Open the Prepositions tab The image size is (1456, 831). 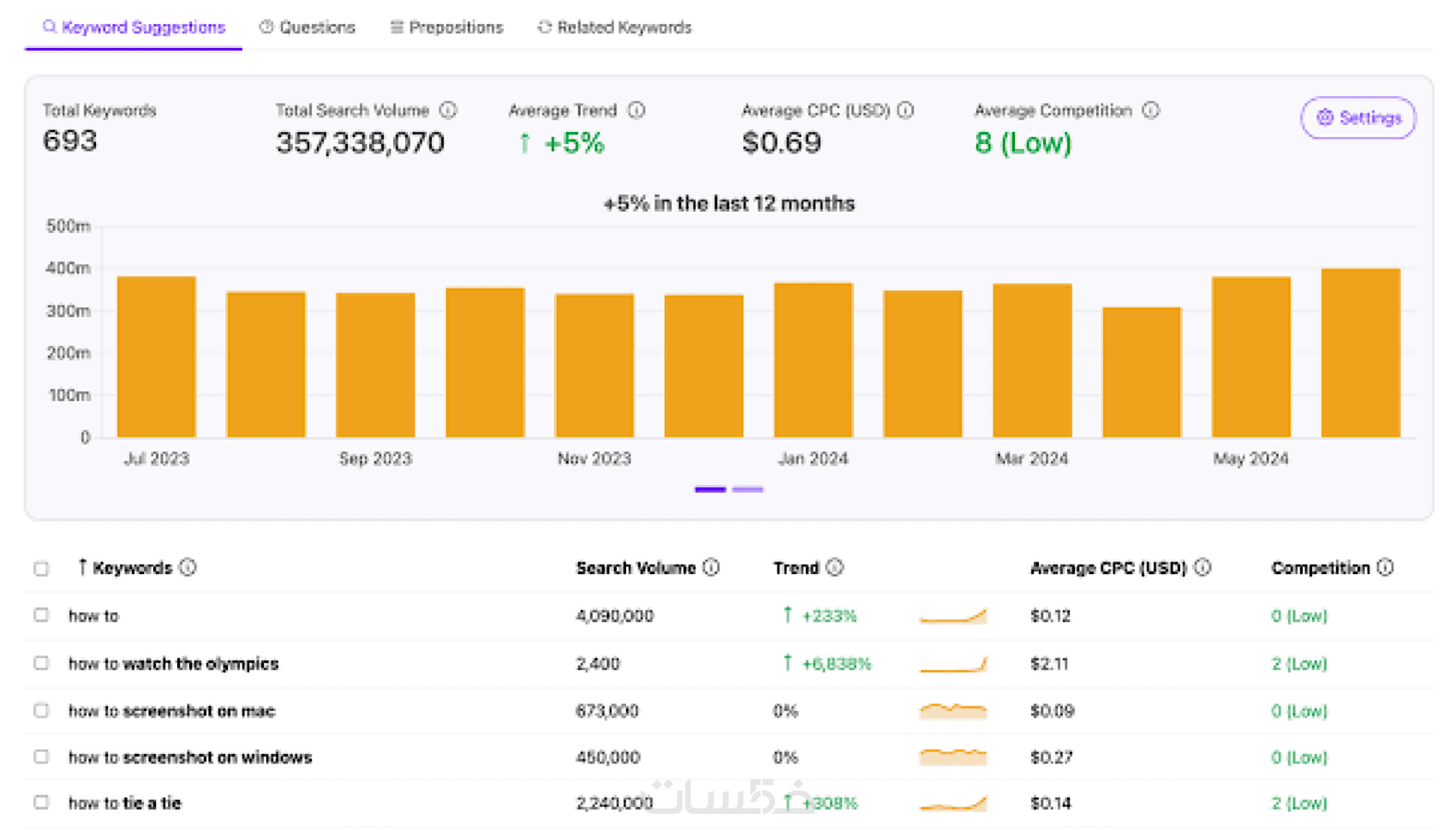coord(446,27)
